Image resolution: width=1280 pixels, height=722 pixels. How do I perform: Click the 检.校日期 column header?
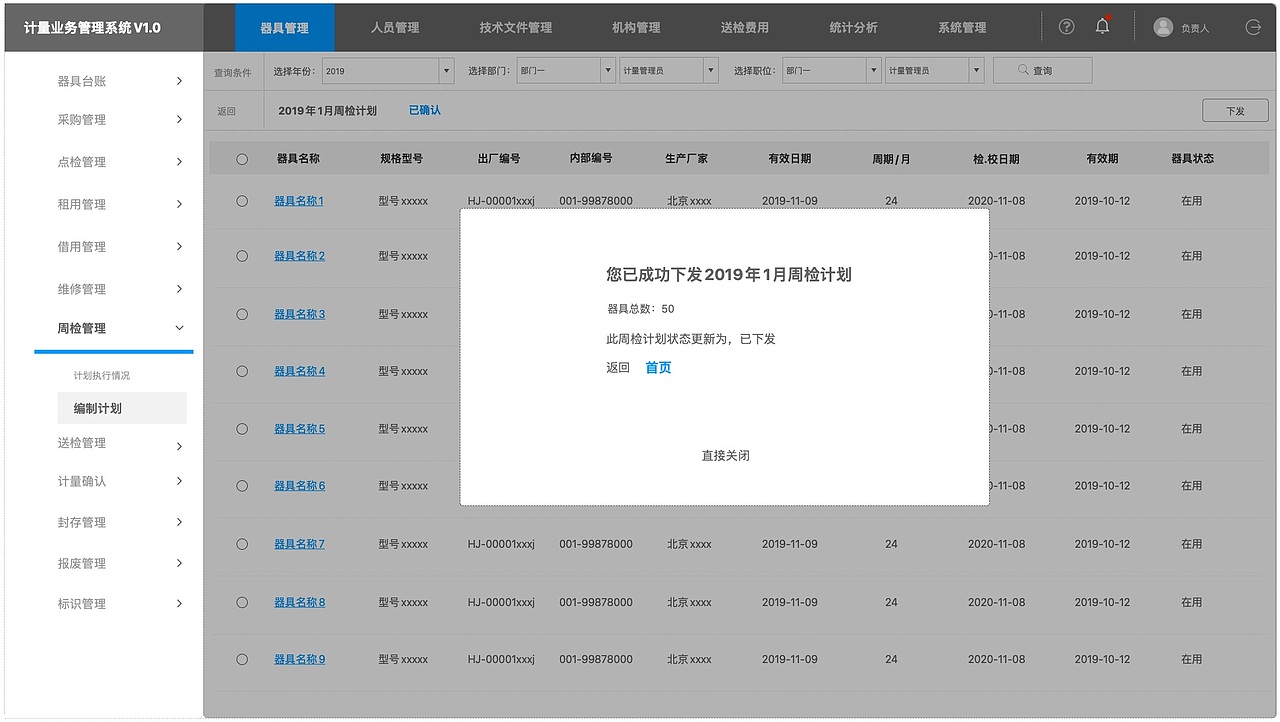pyautogui.click(x=996, y=159)
